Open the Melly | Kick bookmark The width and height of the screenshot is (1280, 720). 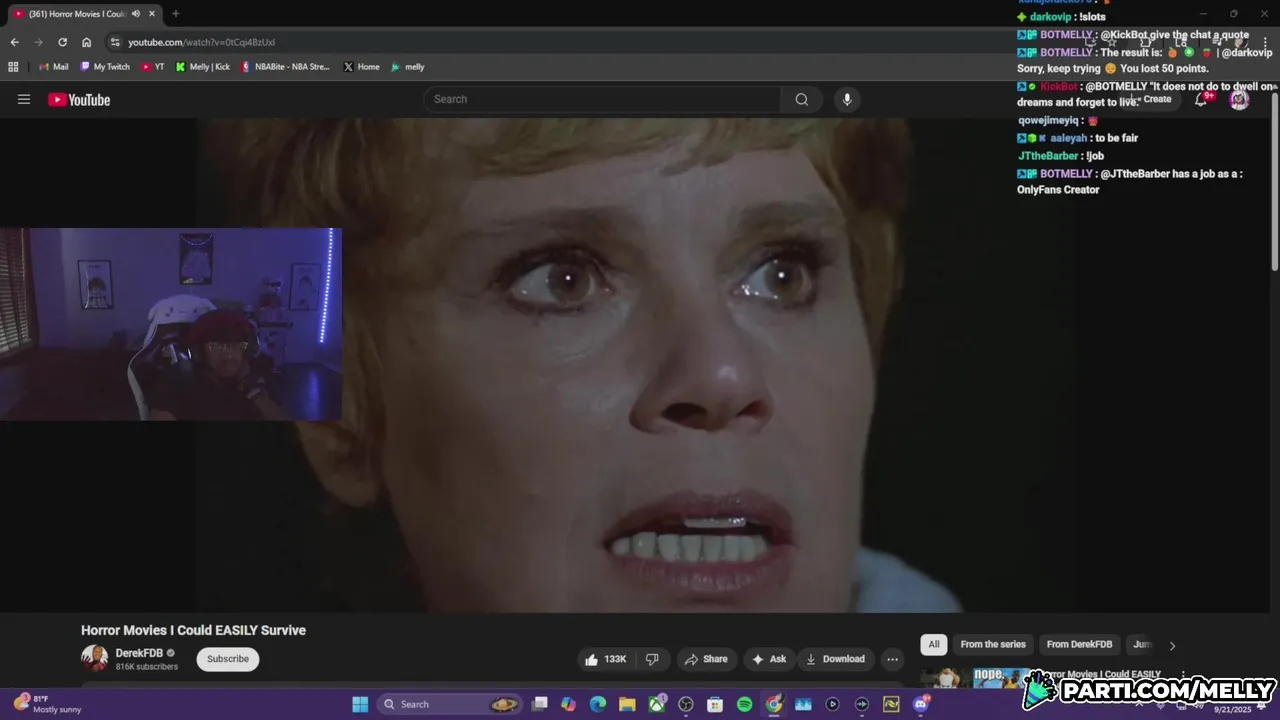(202, 67)
